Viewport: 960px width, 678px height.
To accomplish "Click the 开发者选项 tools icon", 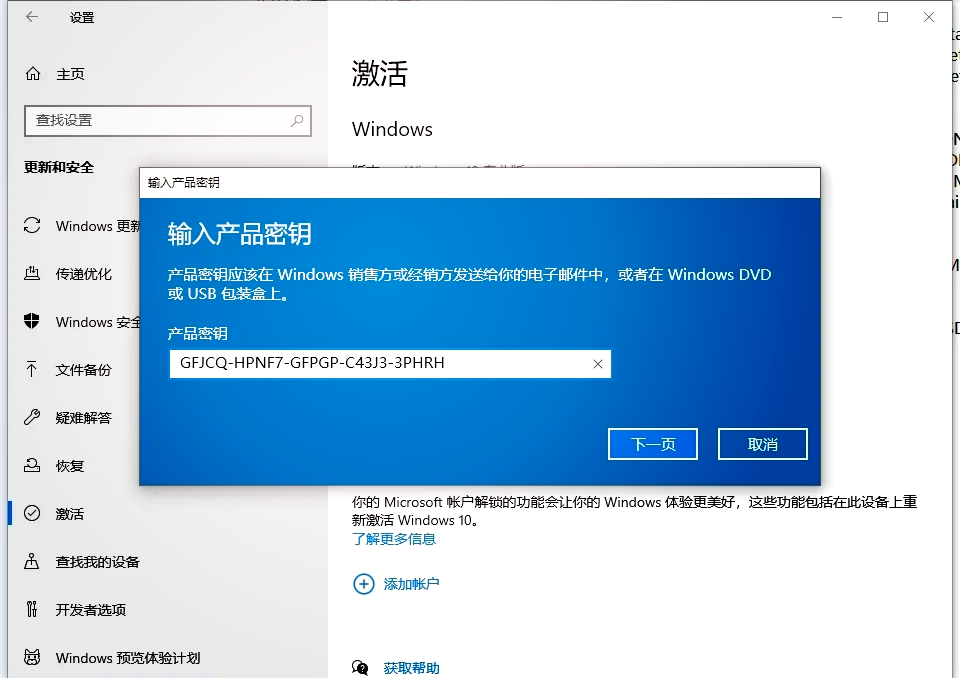I will [32, 609].
